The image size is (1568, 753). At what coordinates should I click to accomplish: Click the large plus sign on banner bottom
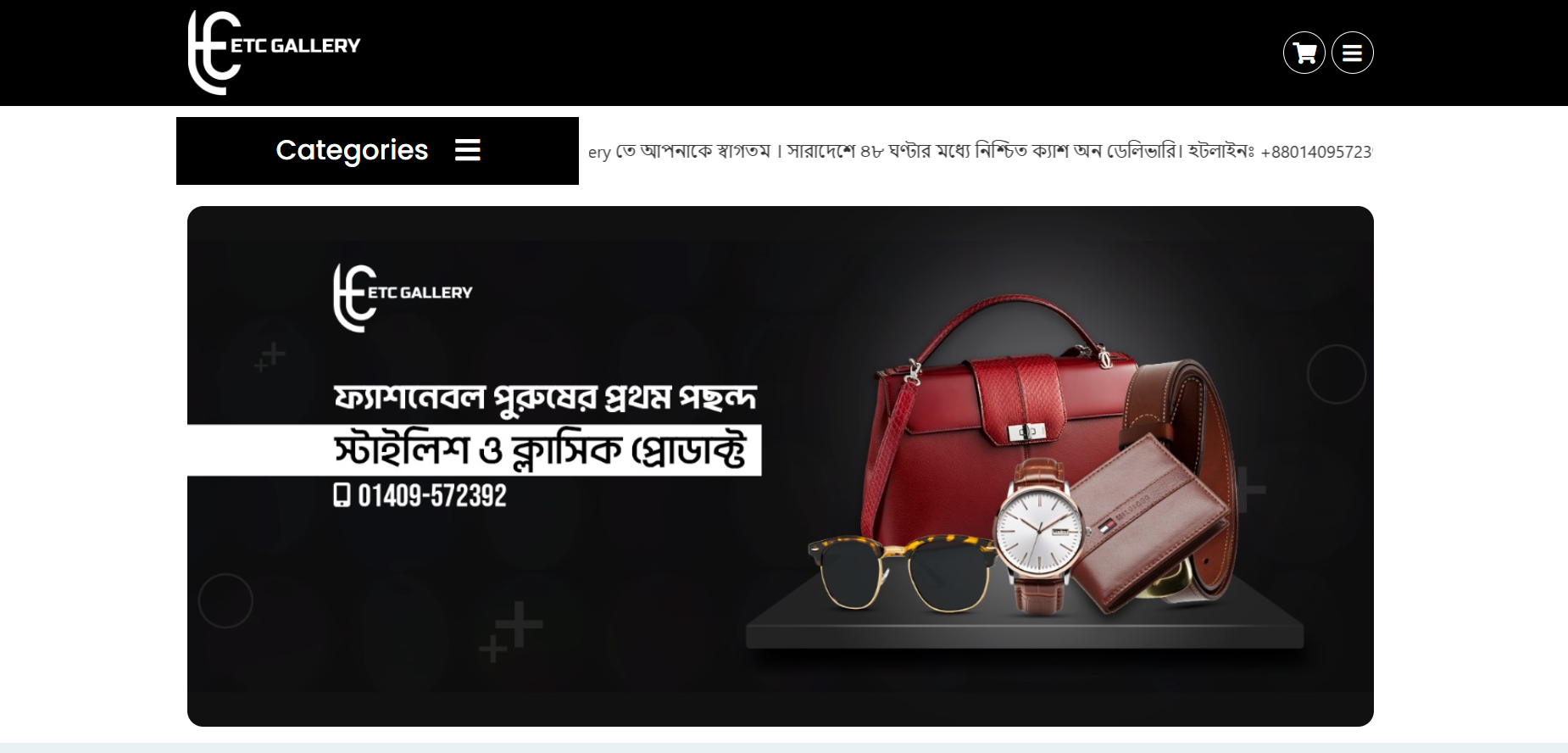(x=519, y=624)
